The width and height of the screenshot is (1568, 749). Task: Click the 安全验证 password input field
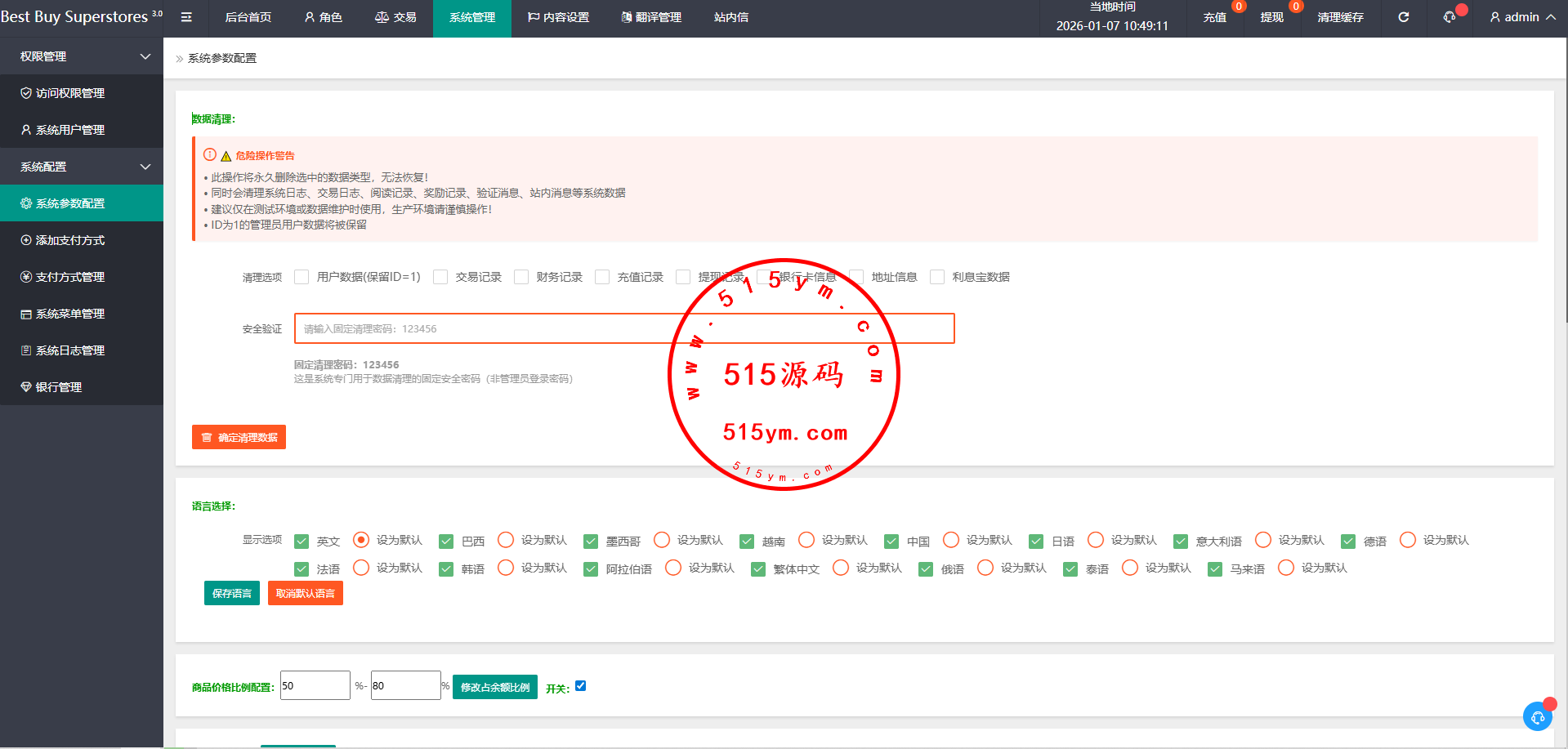point(624,328)
